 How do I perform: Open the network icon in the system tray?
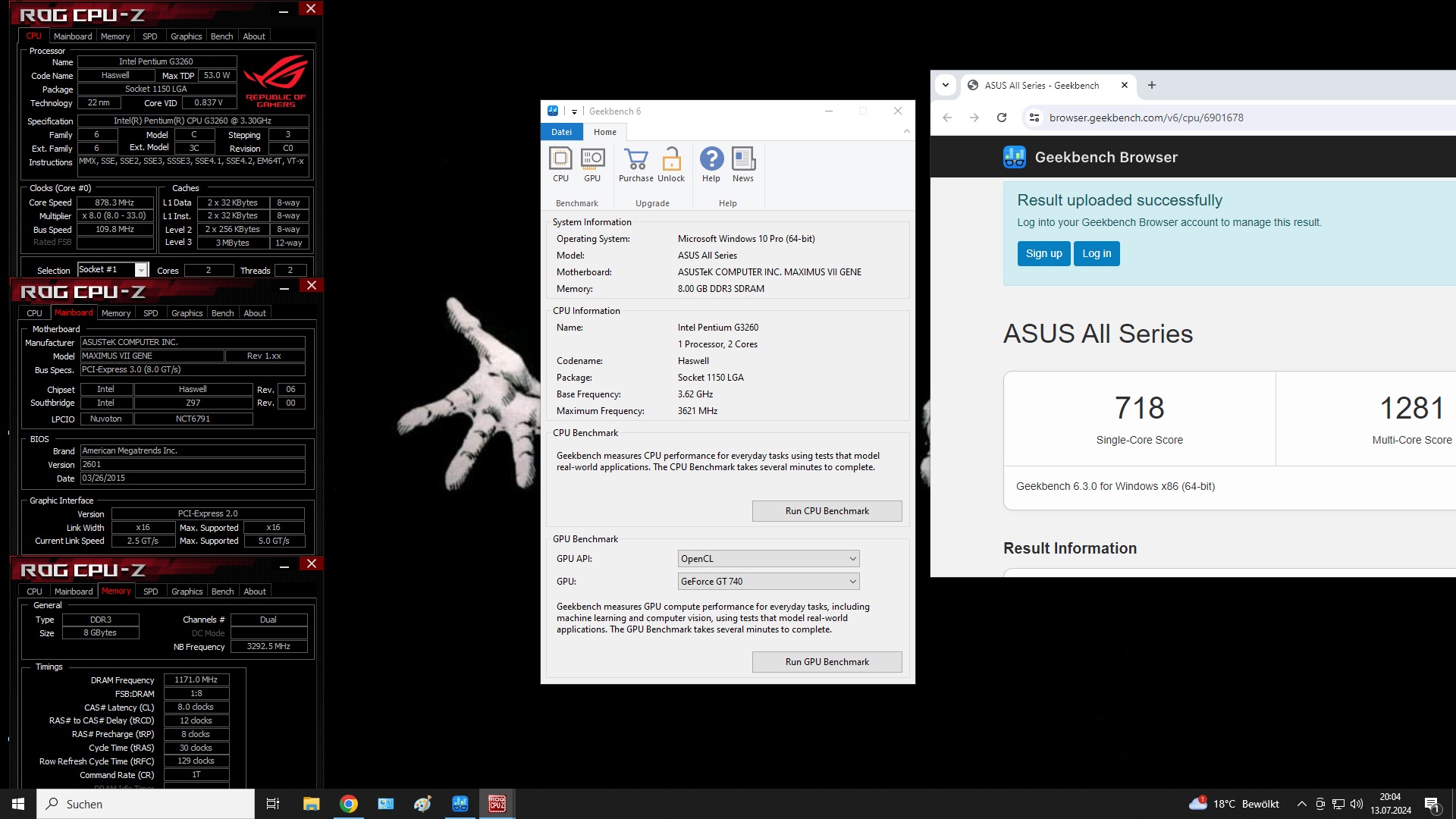click(1338, 804)
